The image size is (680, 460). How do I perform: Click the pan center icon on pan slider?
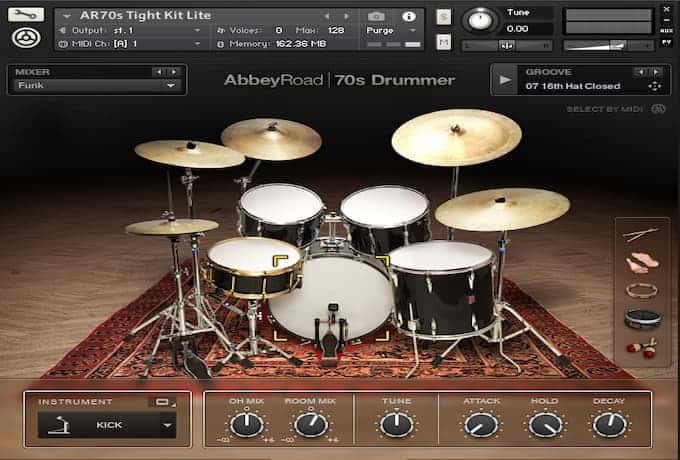(506, 45)
